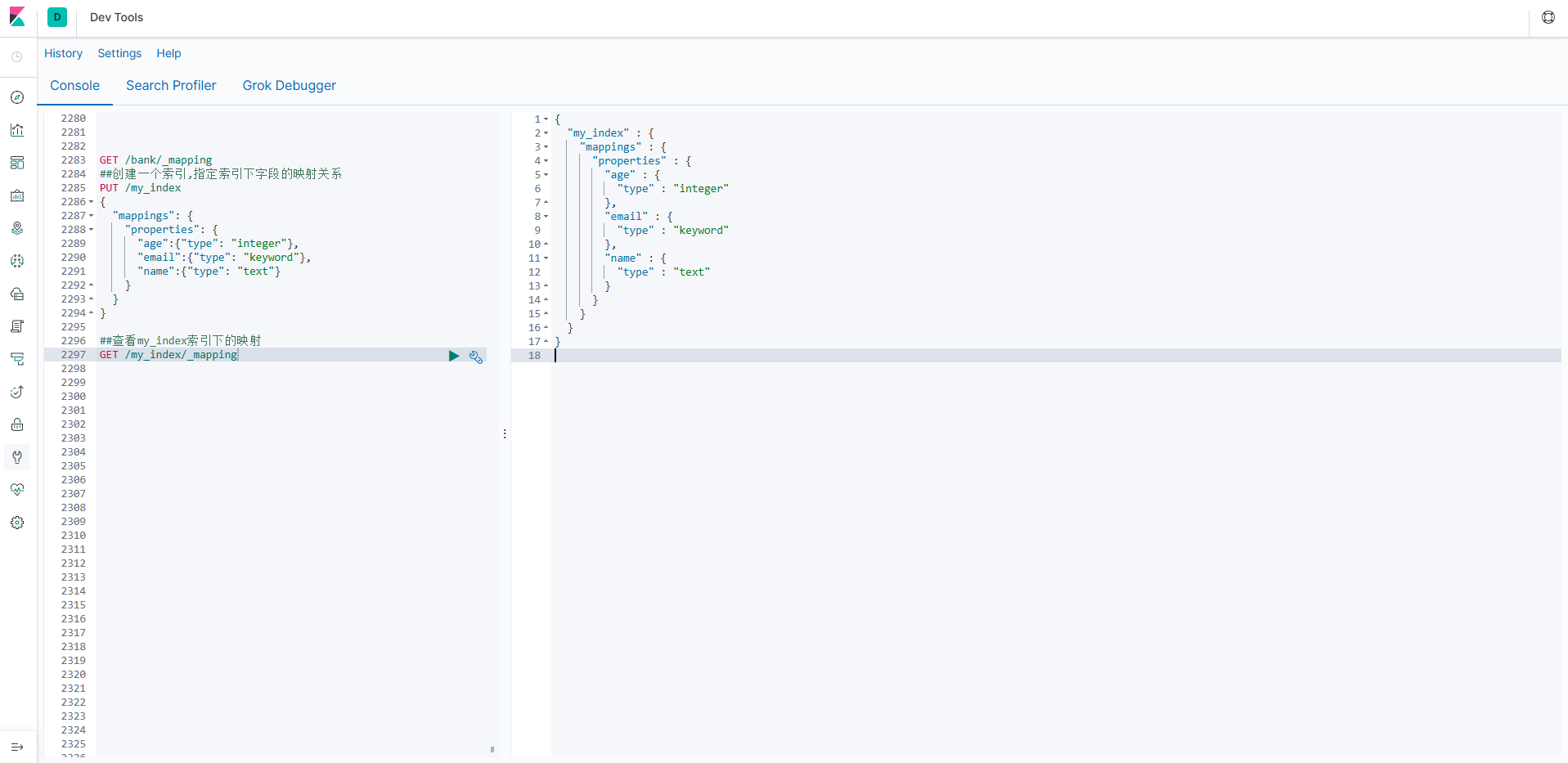Screen dimensions: 1568x763
Task: Open Management gear icon in the sidebar
Action: tap(17, 523)
